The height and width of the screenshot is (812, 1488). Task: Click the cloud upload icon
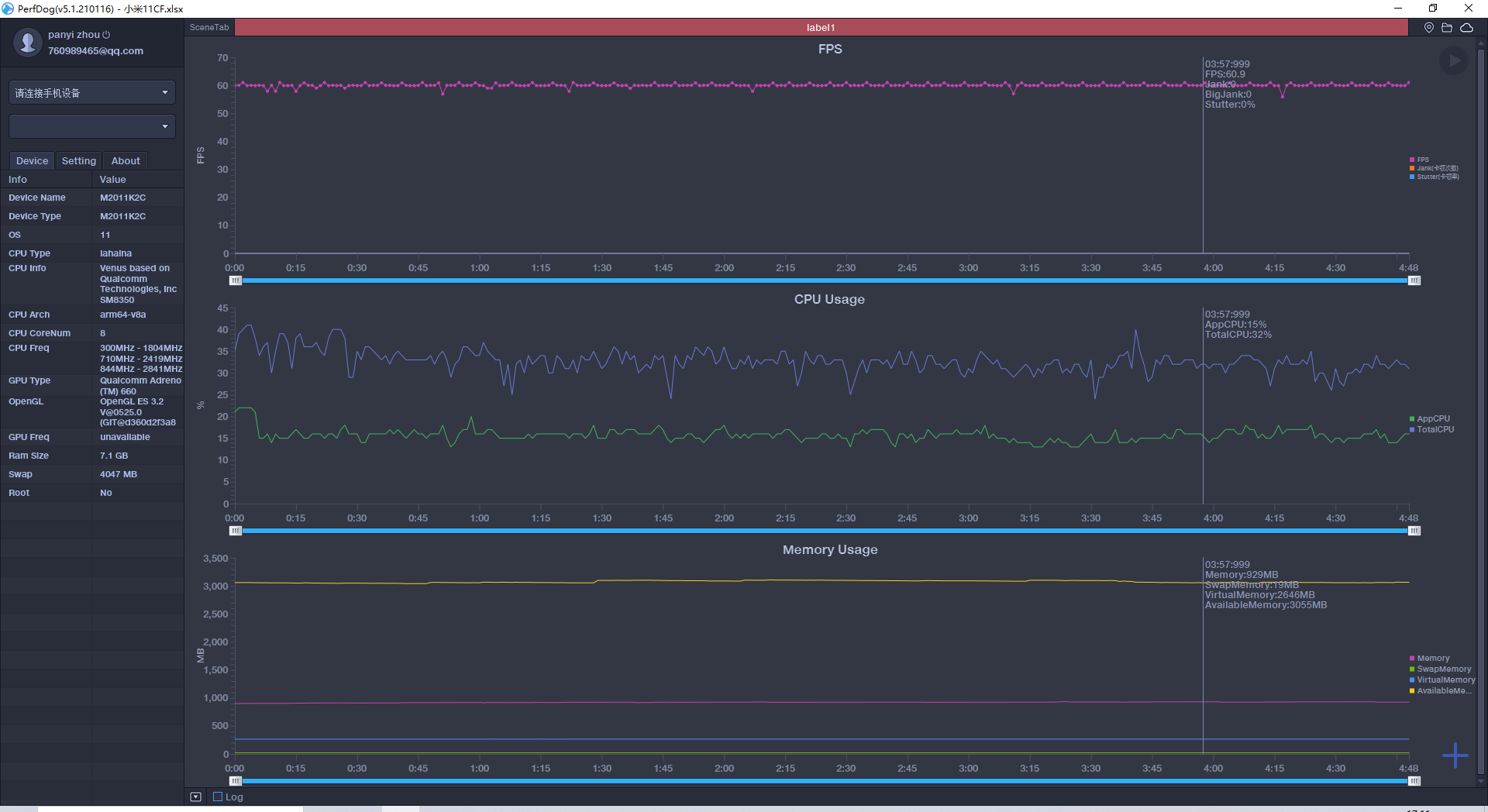pyautogui.click(x=1467, y=27)
